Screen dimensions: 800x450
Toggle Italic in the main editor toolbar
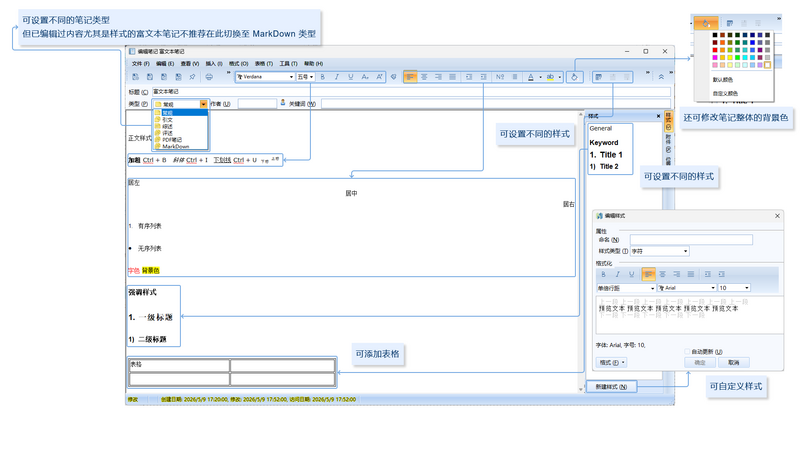(337, 77)
